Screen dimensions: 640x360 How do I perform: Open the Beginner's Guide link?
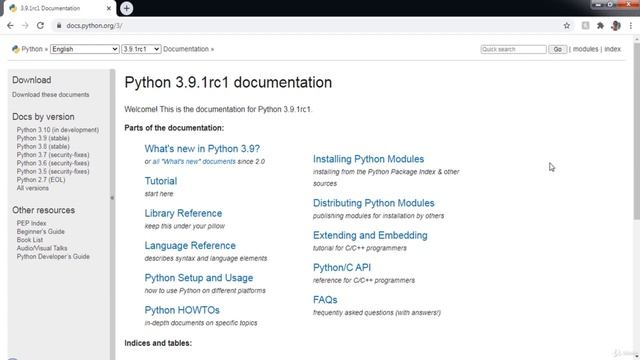coord(40,231)
